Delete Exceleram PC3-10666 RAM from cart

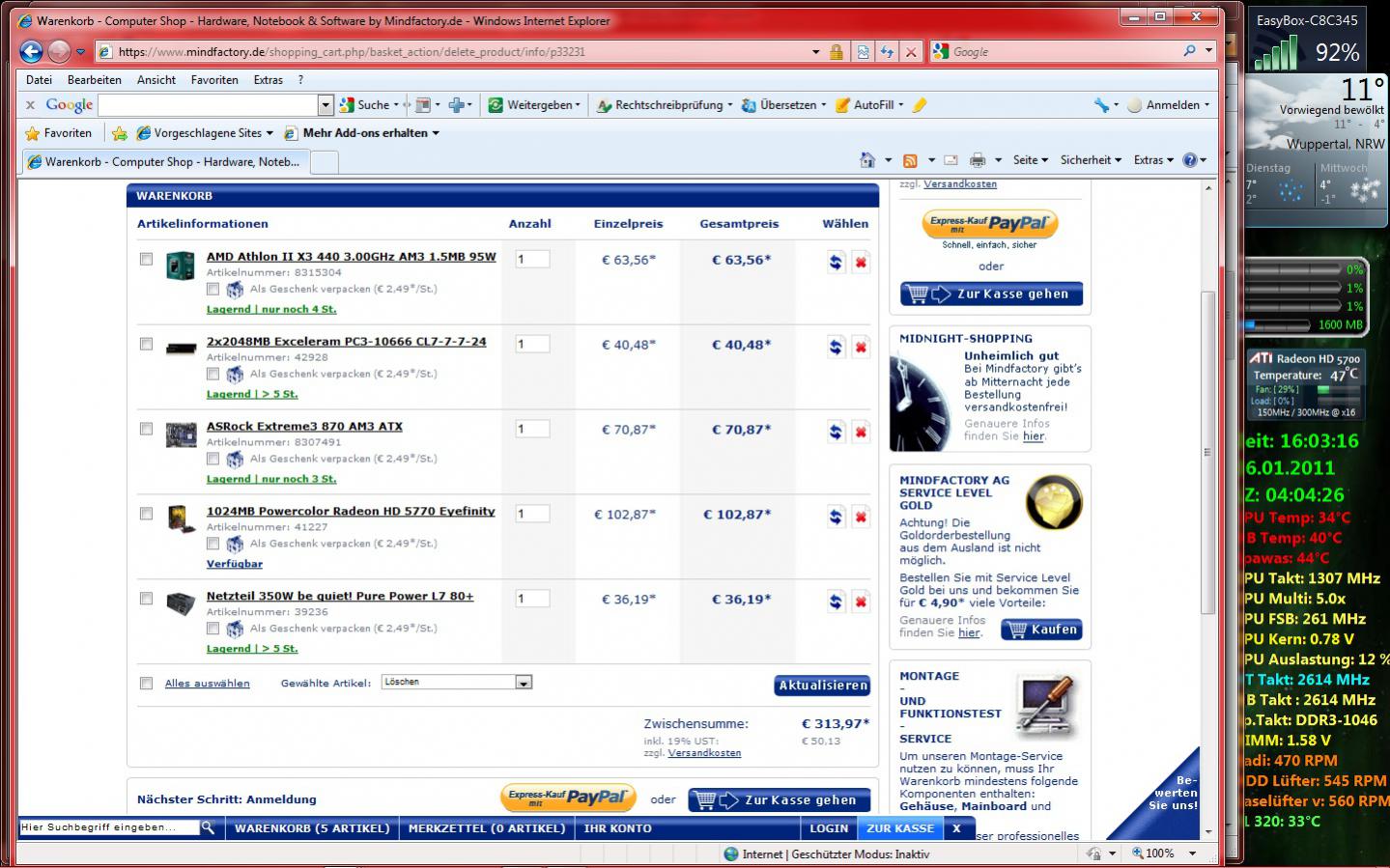pyautogui.click(x=861, y=347)
